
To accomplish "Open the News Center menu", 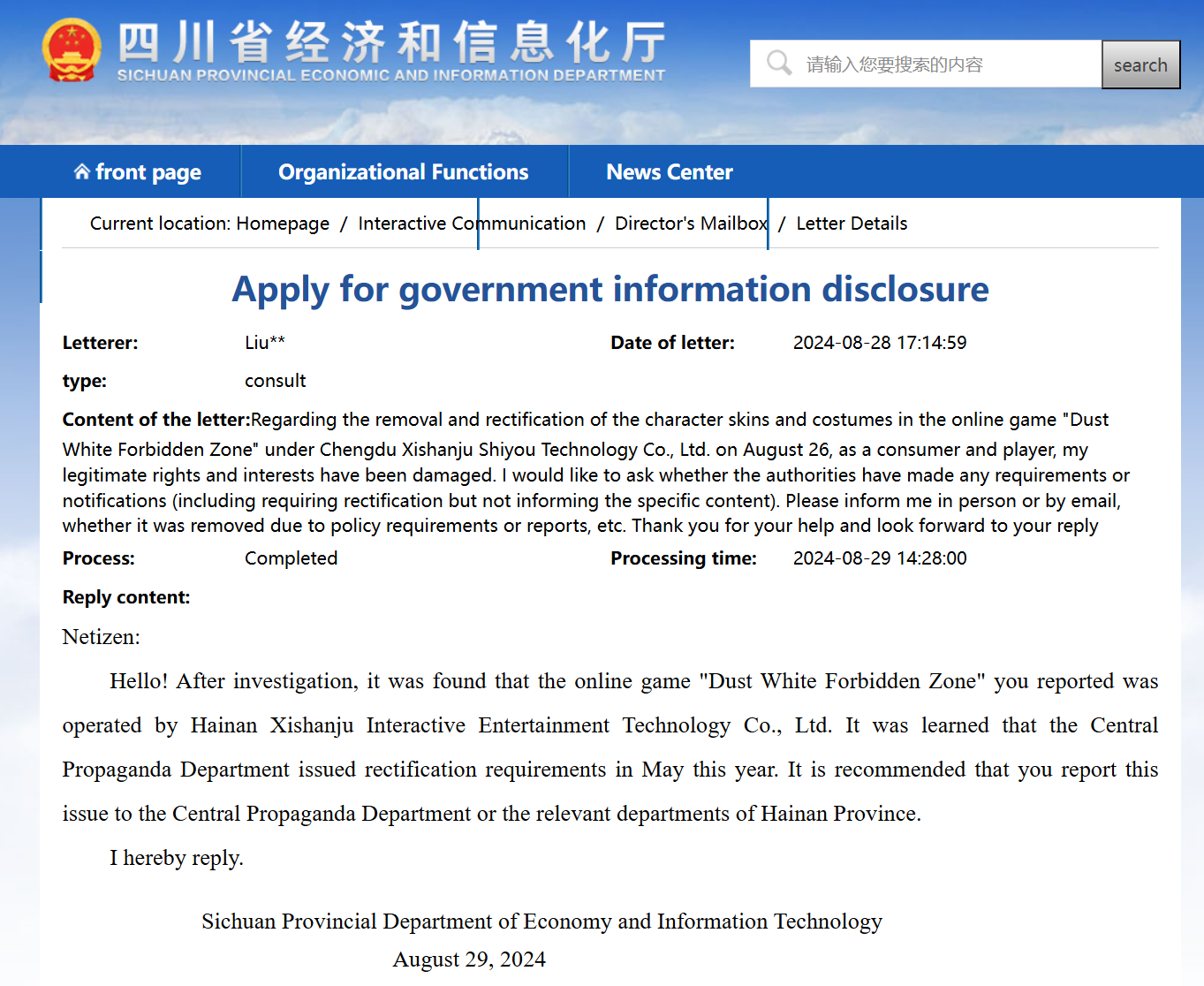I will coord(670,172).
